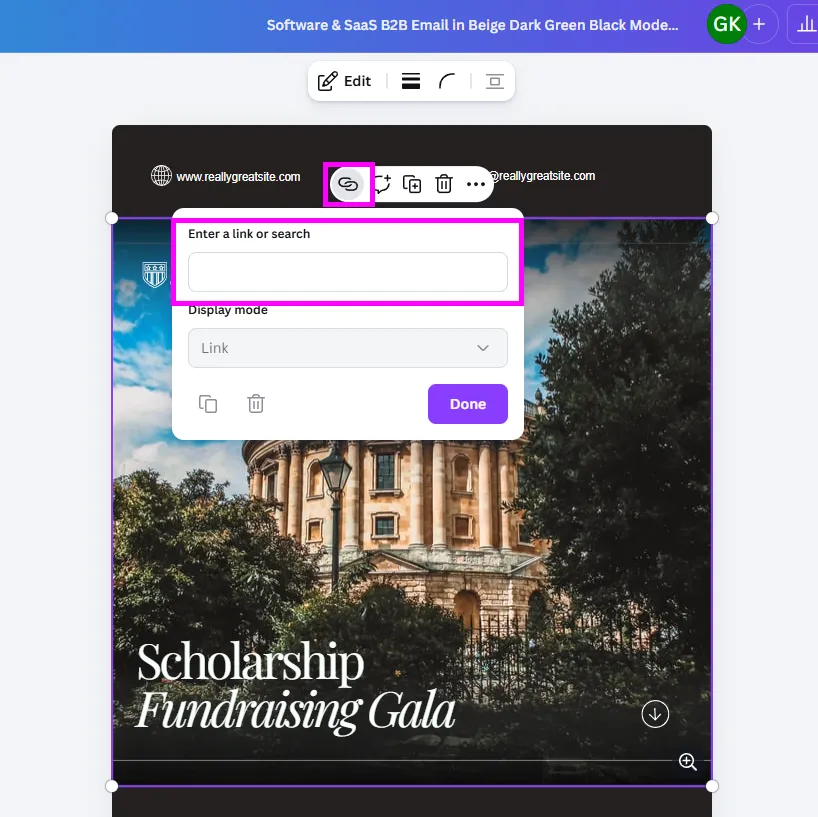Open the GK profile avatar
This screenshot has width=818, height=817.
[x=727, y=24]
